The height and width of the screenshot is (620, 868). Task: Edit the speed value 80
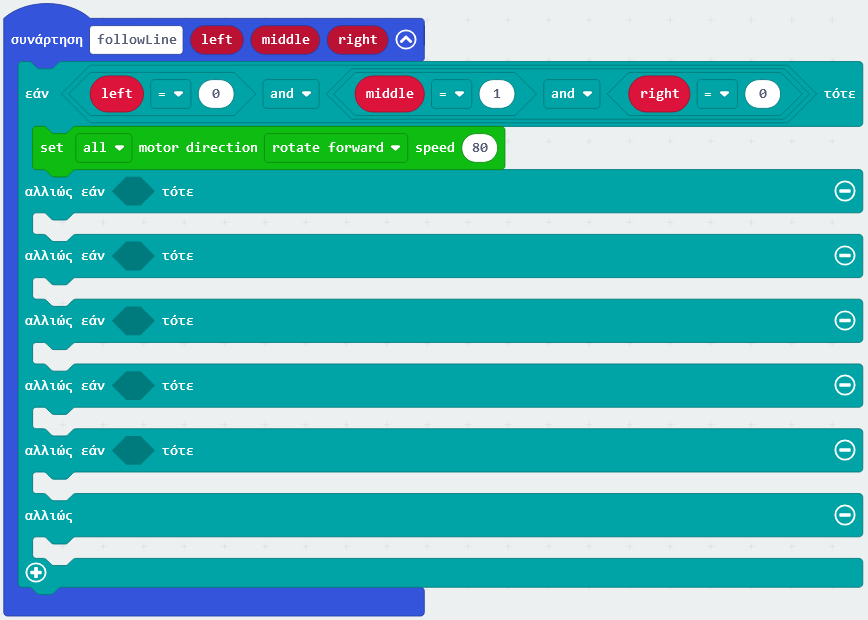point(479,148)
